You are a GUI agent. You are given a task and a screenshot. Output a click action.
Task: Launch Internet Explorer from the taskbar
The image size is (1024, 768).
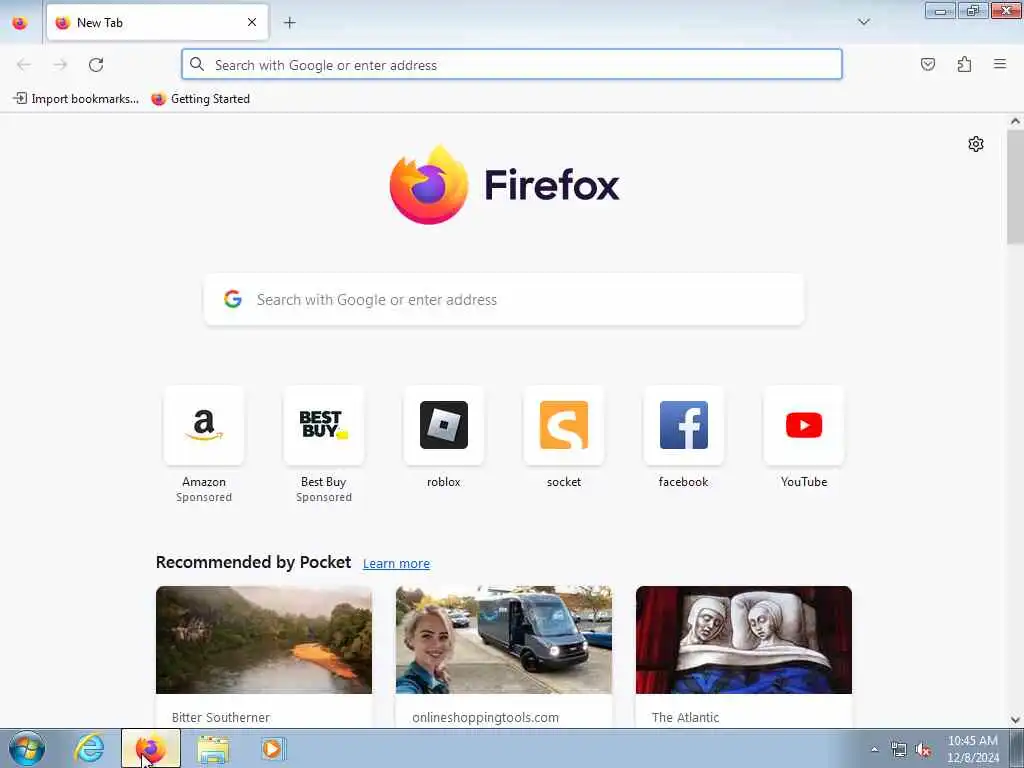[89, 748]
